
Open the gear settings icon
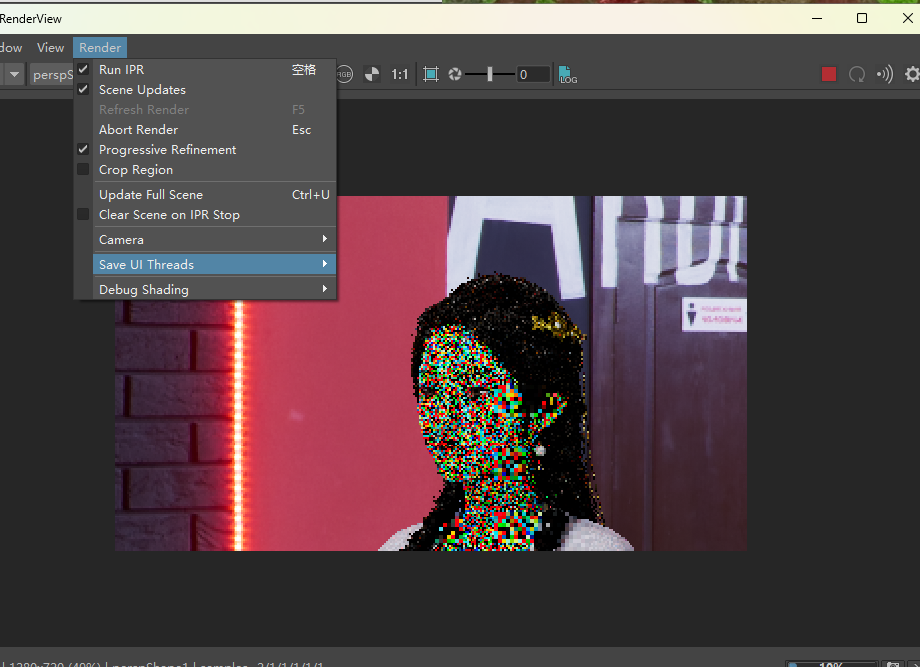(x=912, y=75)
